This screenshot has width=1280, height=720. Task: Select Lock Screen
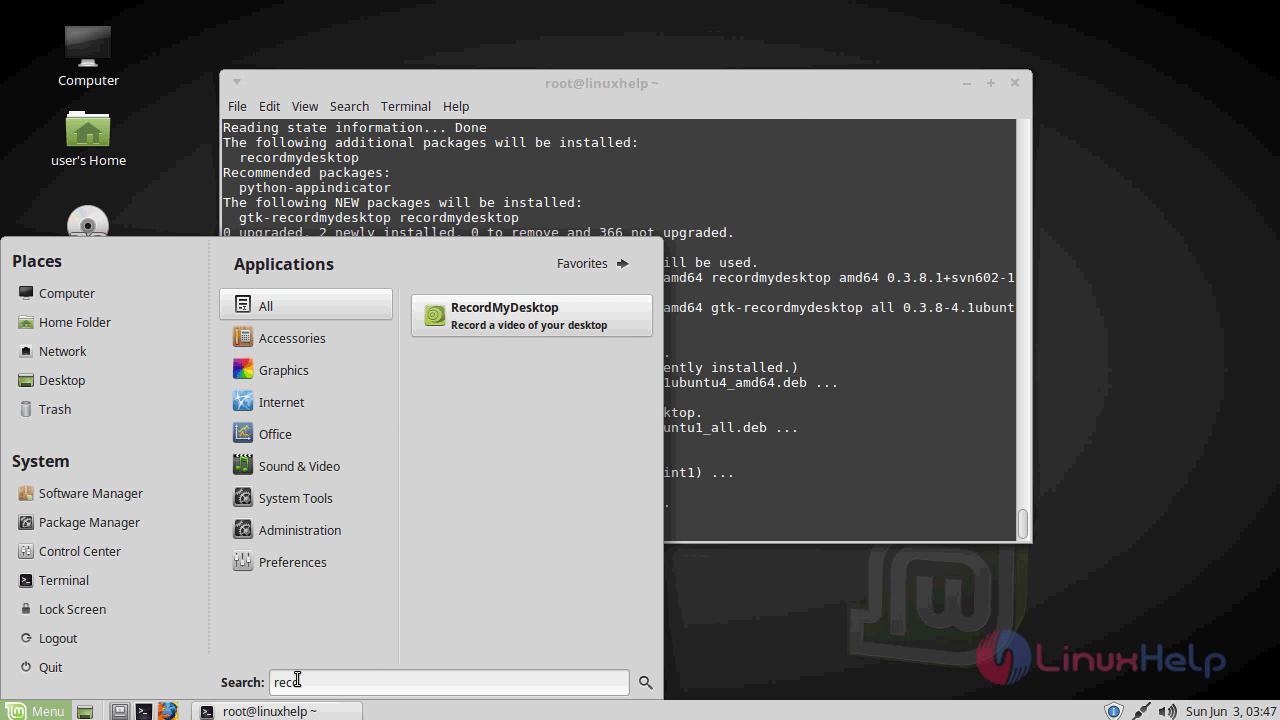62,609
